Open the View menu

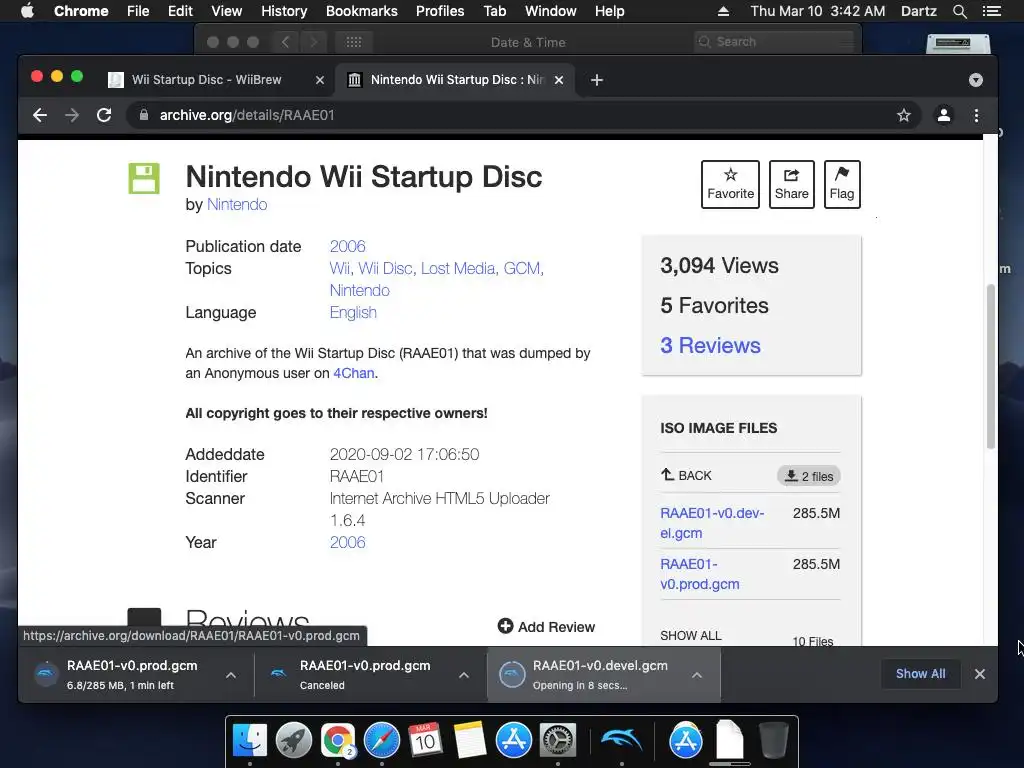(x=227, y=11)
